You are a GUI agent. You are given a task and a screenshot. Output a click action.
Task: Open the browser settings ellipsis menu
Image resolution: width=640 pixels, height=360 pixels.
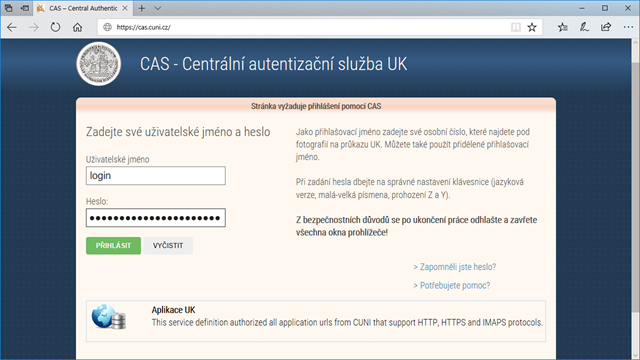pos(628,27)
